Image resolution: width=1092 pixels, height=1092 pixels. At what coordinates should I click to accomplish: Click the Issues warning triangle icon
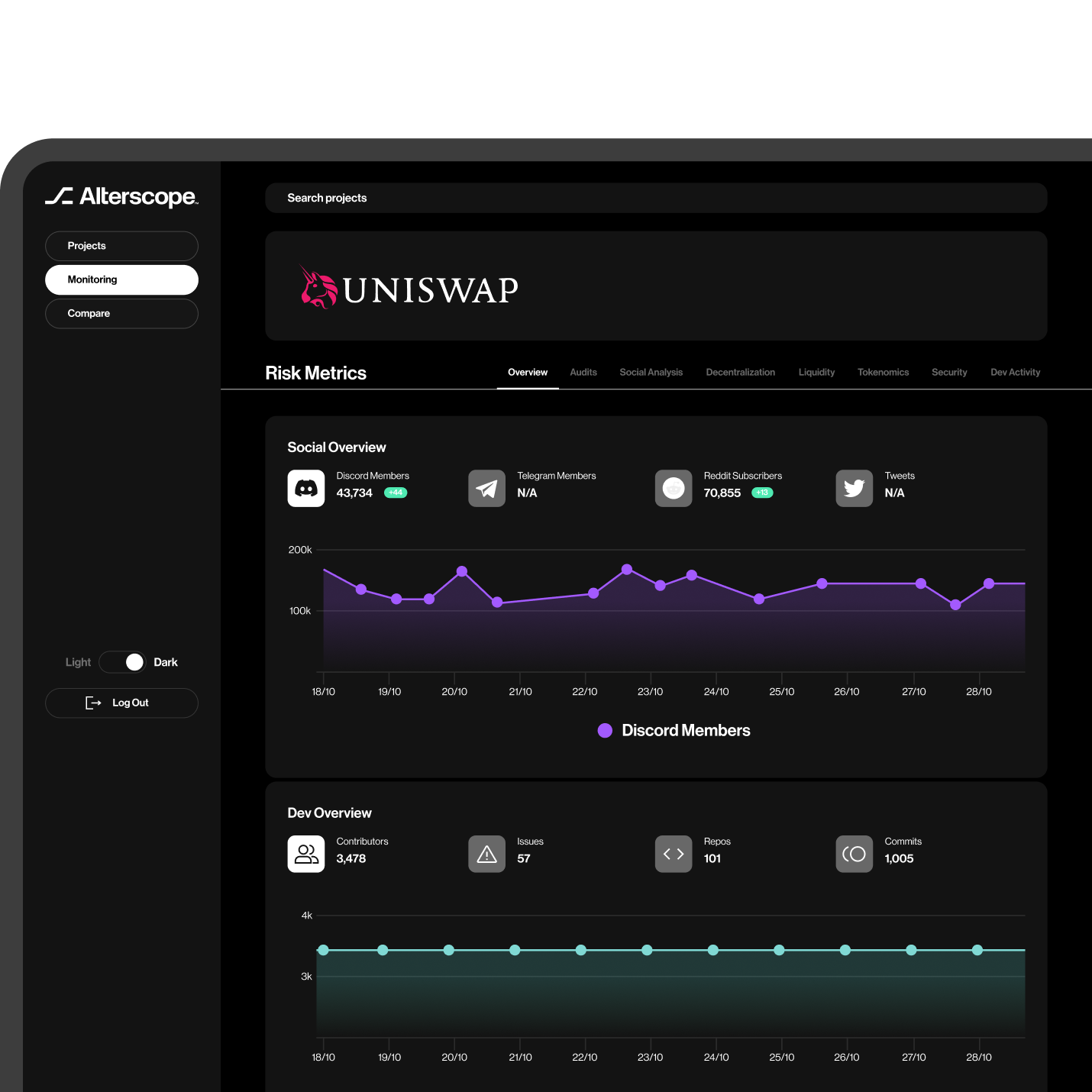[487, 854]
